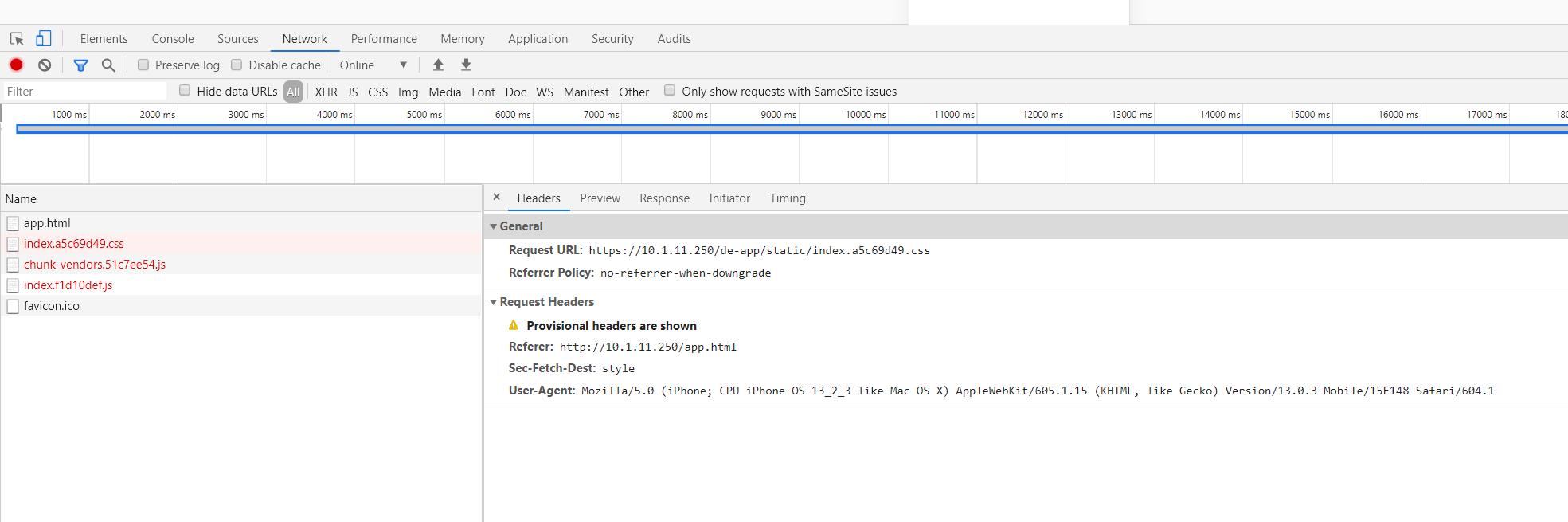Select the index.a5c69d49.css request
Image resolution: width=1568 pixels, height=522 pixels.
point(241,244)
